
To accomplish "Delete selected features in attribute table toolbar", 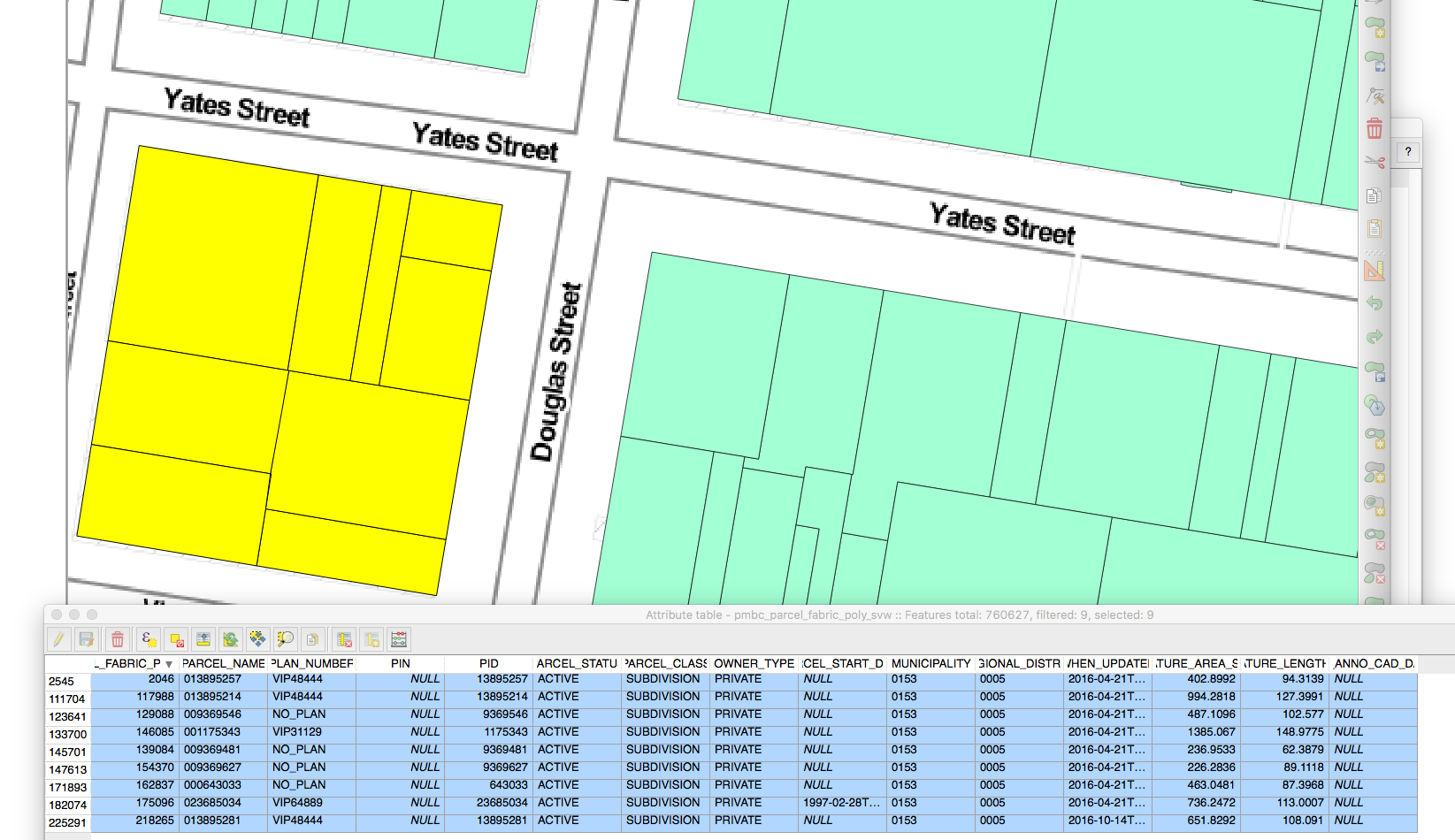I will click(118, 639).
